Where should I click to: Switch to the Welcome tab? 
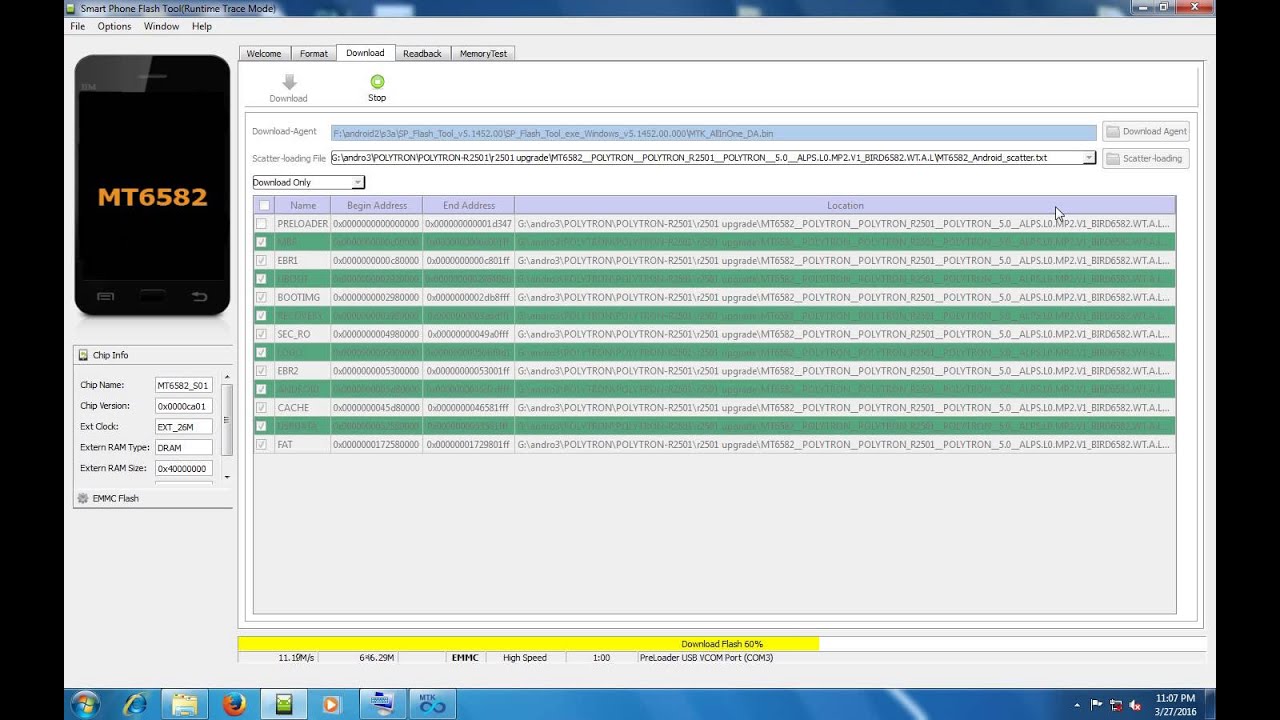(x=264, y=53)
